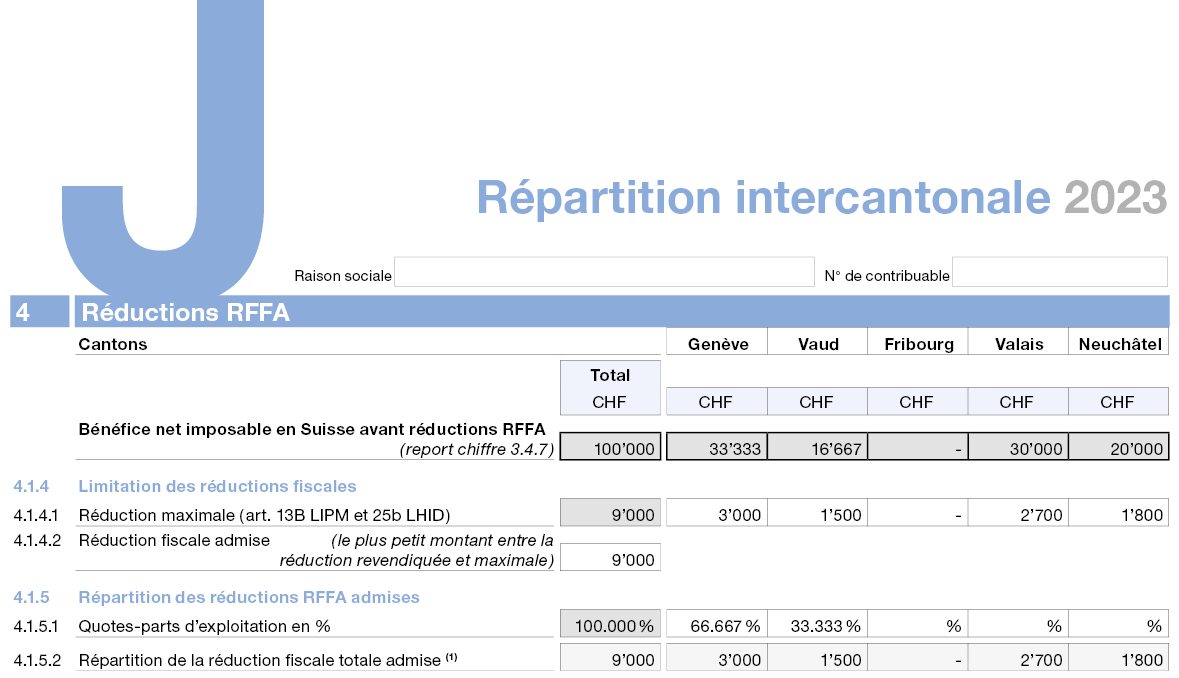
Task: Select Vaud maximum reduction cell 1'500
Action: 817,514
